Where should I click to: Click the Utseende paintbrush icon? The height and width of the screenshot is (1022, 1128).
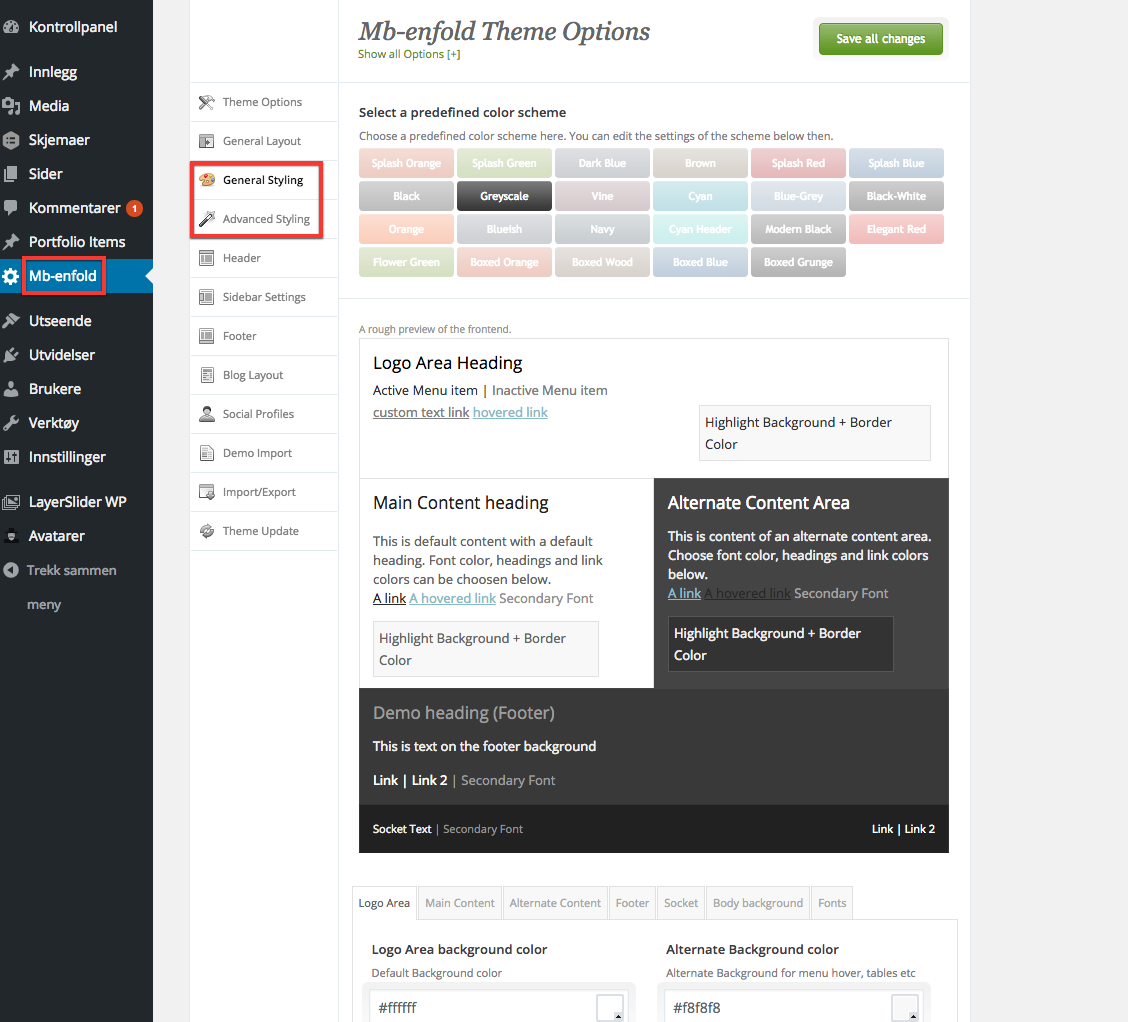(x=11, y=321)
